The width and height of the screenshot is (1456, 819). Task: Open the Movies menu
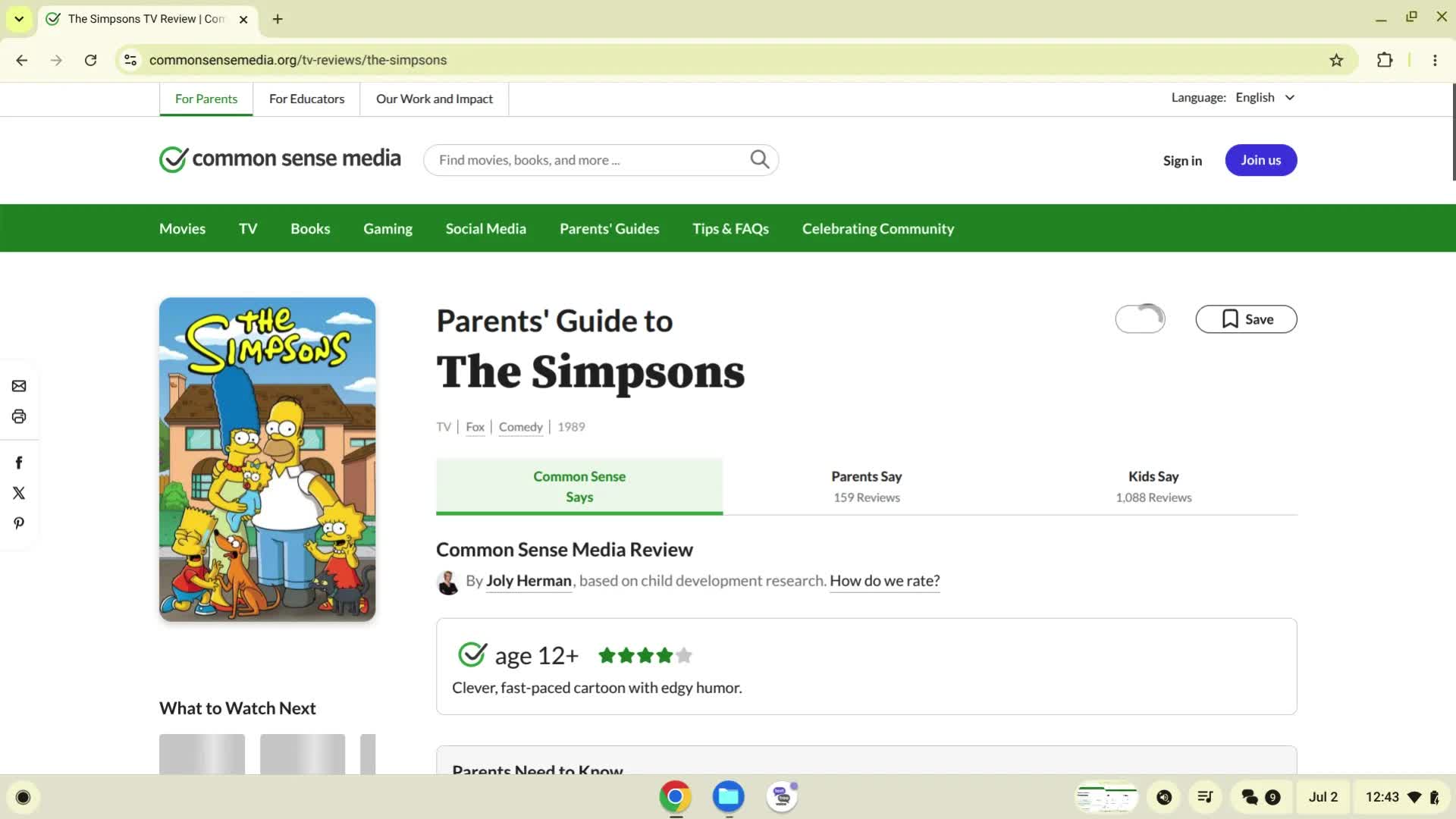click(x=182, y=228)
